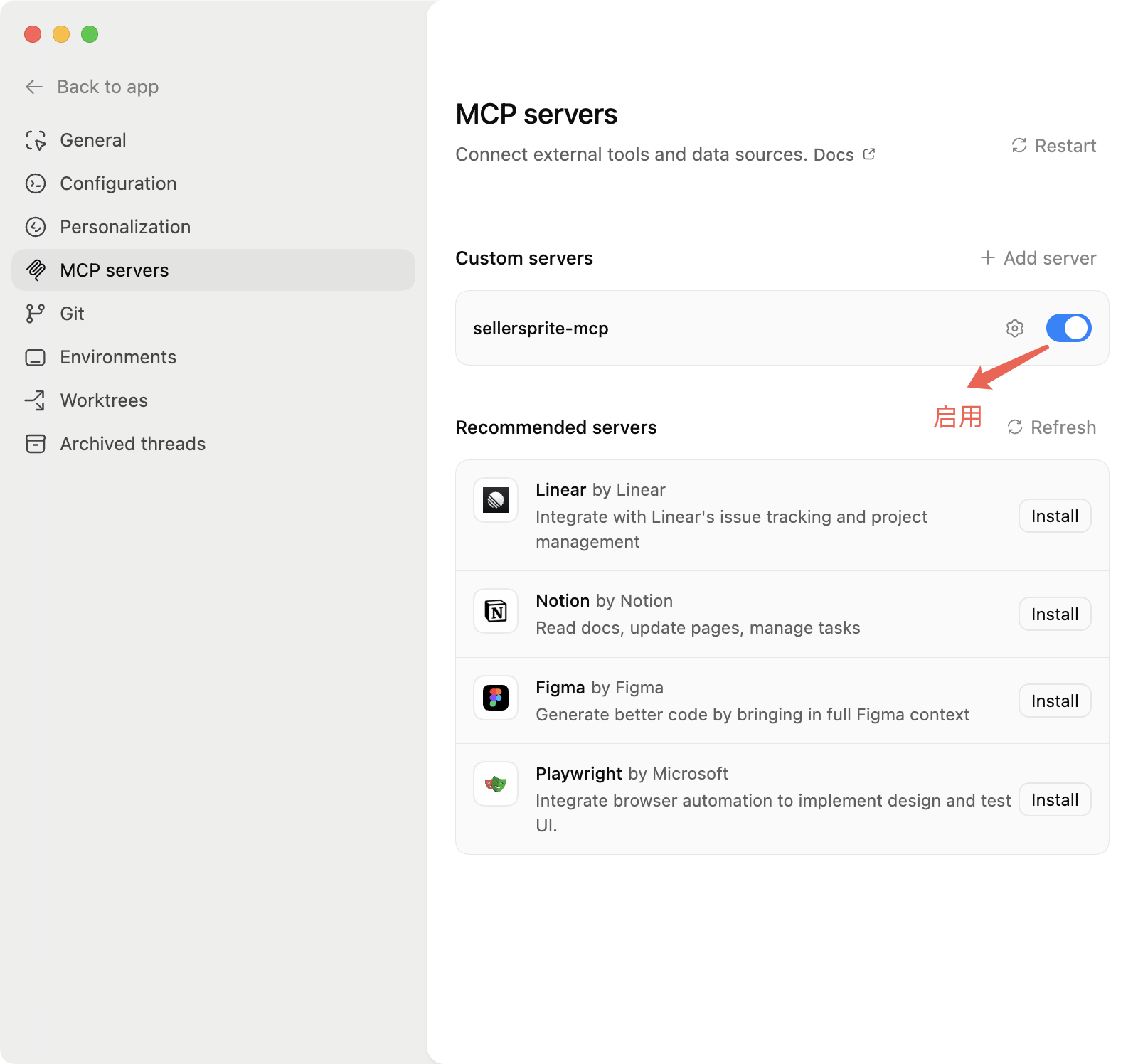
Task: Open the external Docs link icon
Action: [869, 154]
